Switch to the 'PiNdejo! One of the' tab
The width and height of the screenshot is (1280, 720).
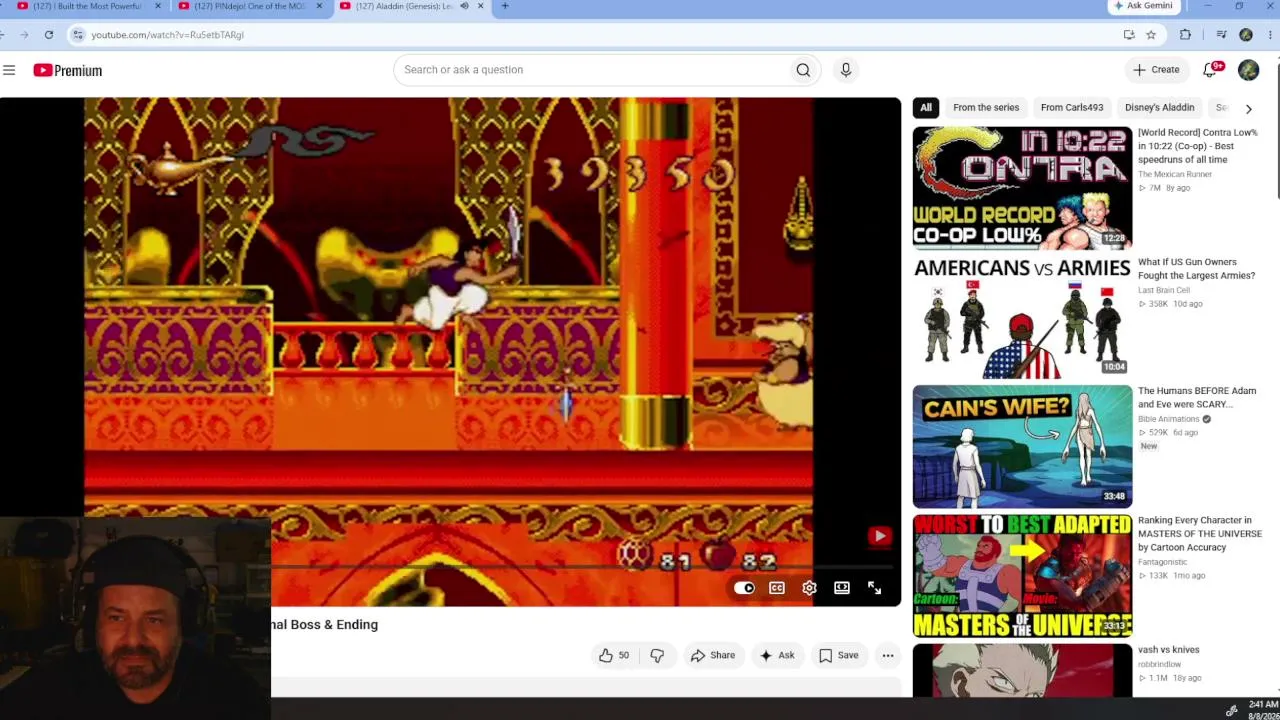[x=250, y=6]
